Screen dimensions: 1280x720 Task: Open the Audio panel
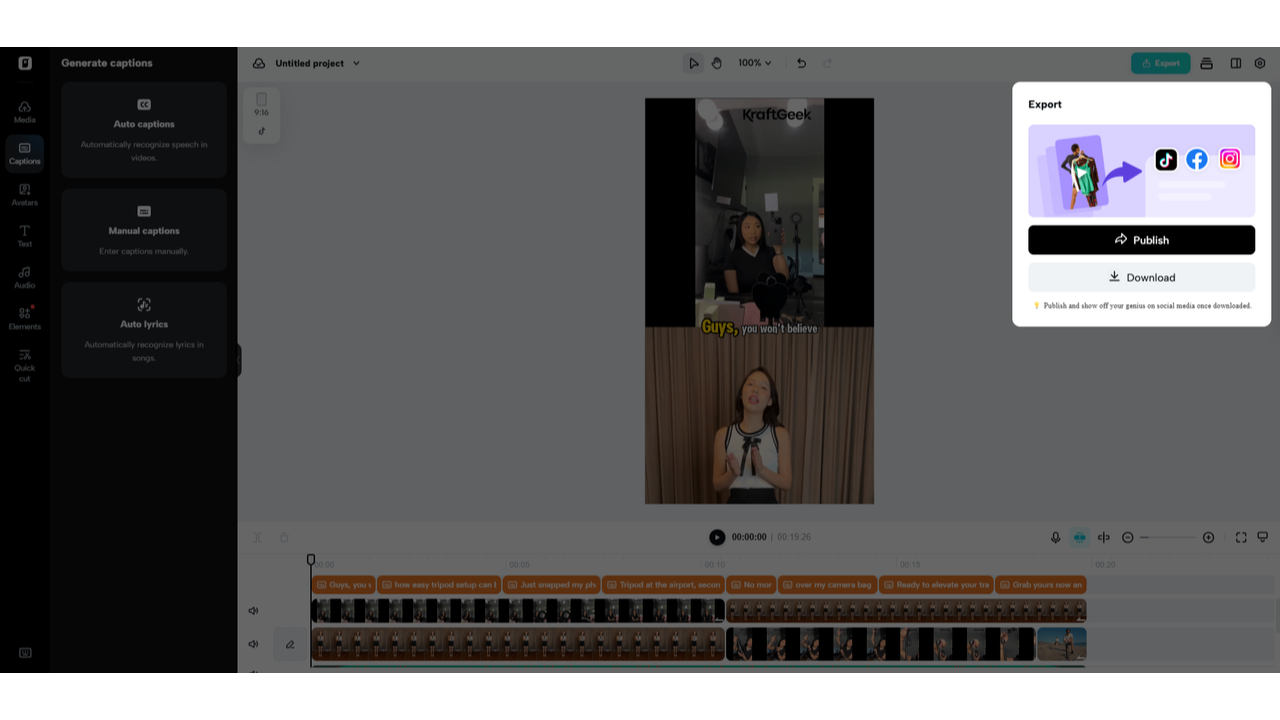click(x=24, y=278)
